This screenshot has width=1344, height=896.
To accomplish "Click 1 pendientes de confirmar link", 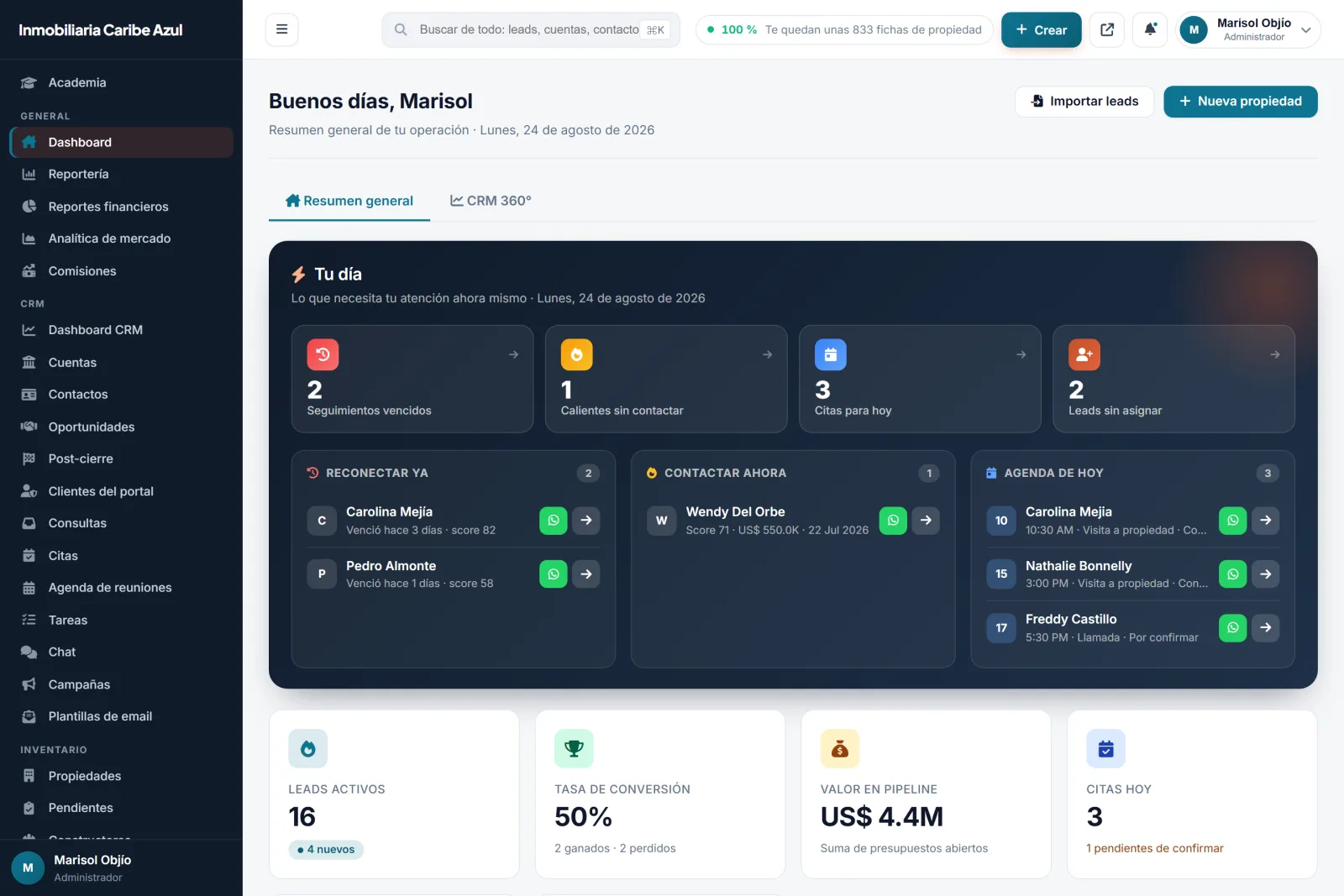I will tap(1154, 848).
